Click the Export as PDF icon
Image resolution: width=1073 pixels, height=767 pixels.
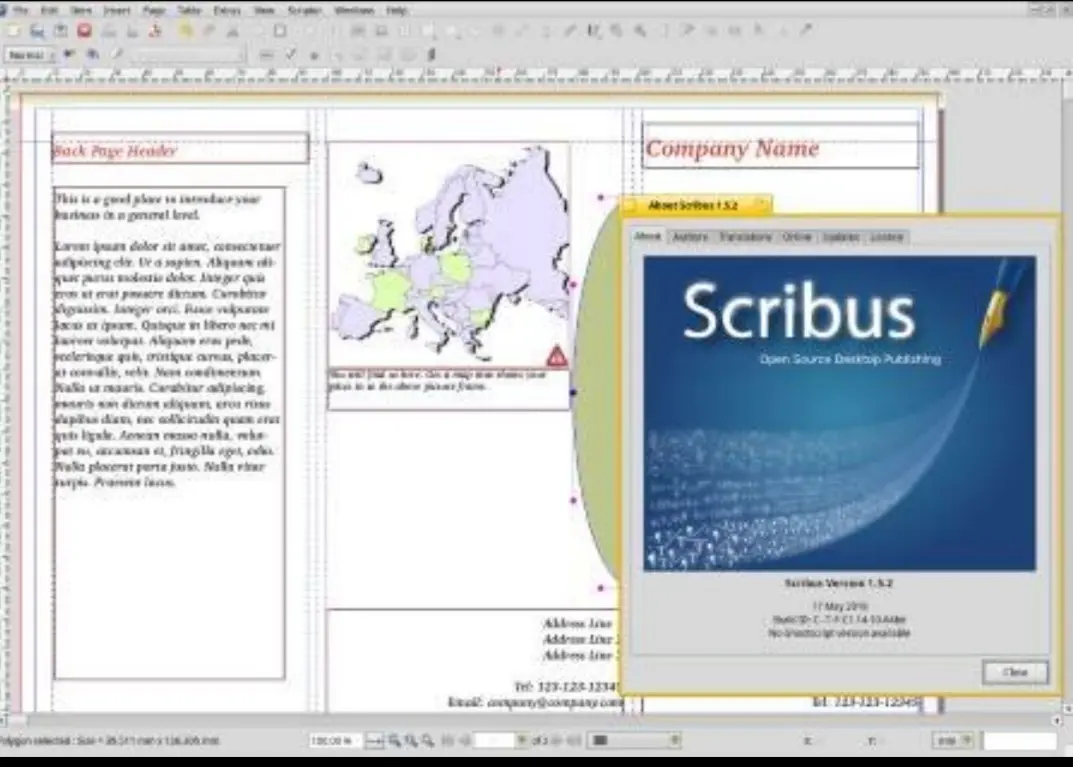click(156, 31)
